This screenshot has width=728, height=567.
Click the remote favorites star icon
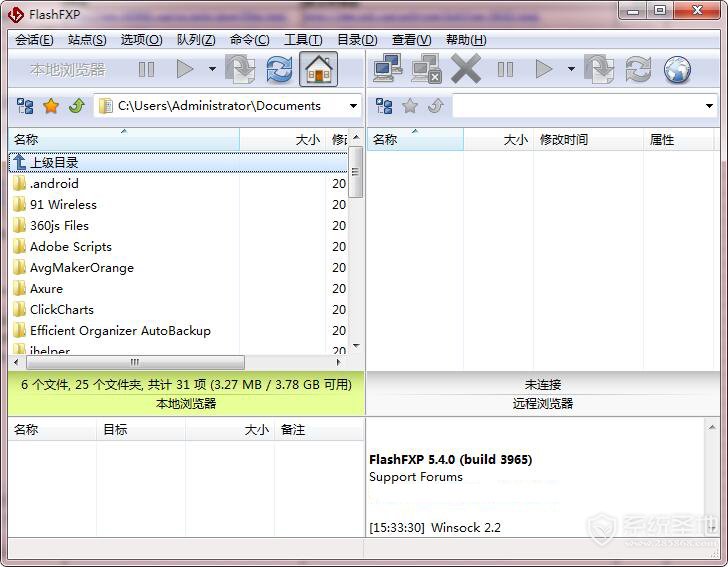click(x=410, y=106)
